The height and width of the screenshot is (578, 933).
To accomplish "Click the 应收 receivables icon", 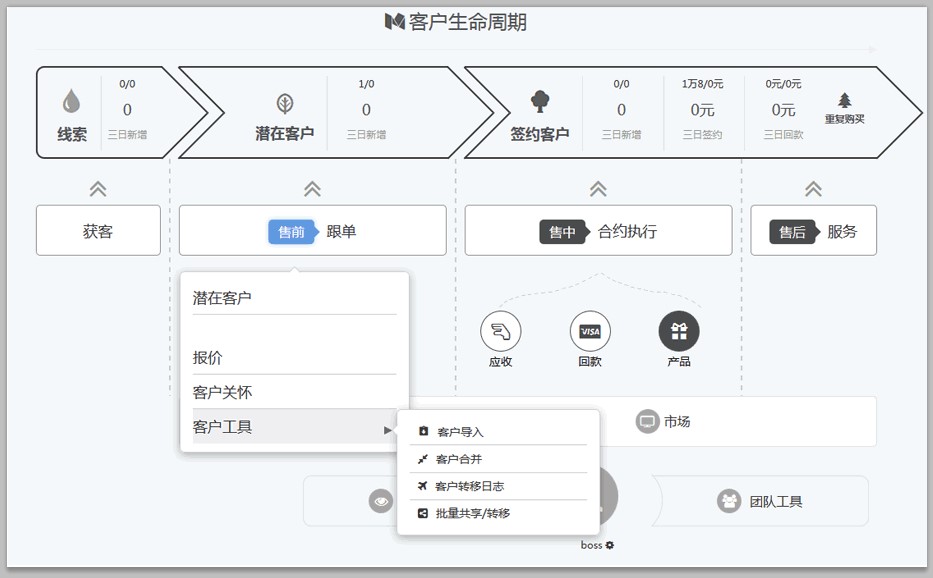I will (500, 331).
